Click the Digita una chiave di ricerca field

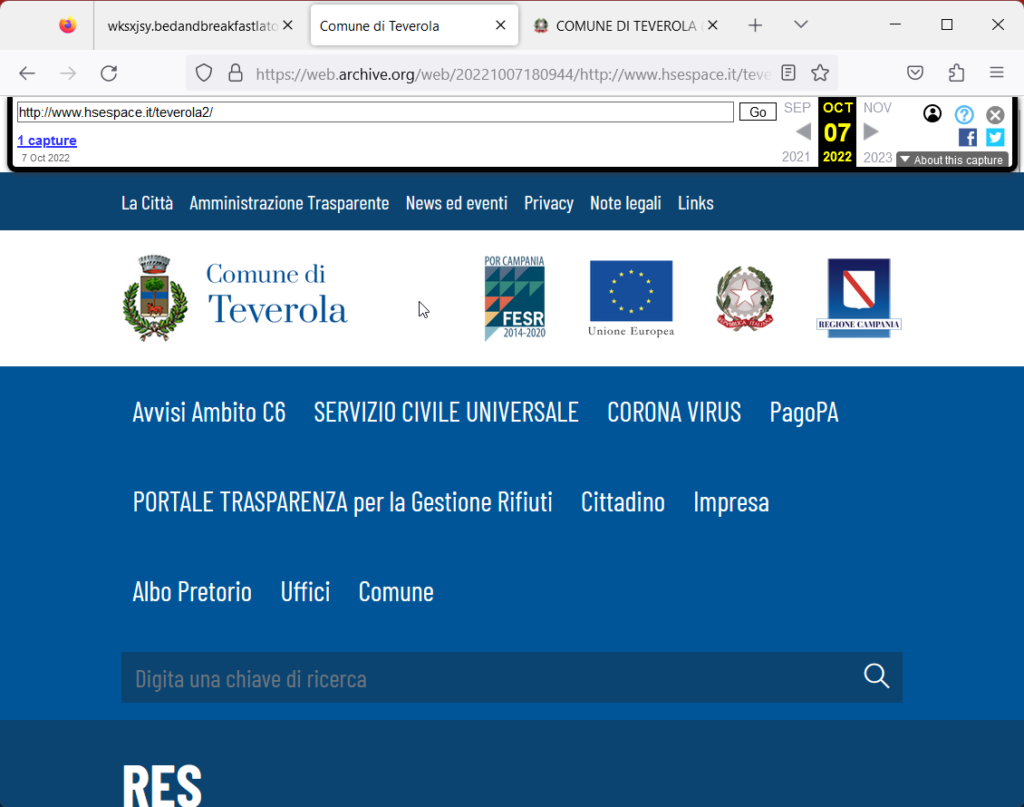(490, 678)
